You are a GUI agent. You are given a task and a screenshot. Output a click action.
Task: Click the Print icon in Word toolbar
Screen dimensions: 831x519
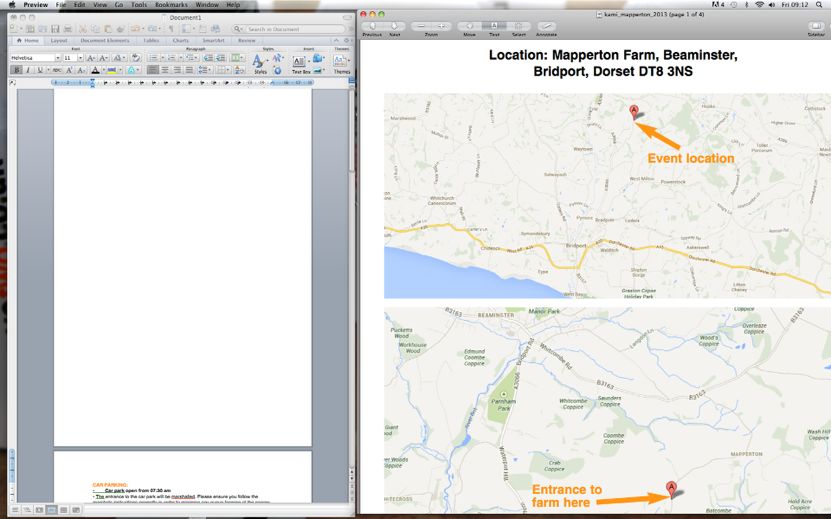68,29
